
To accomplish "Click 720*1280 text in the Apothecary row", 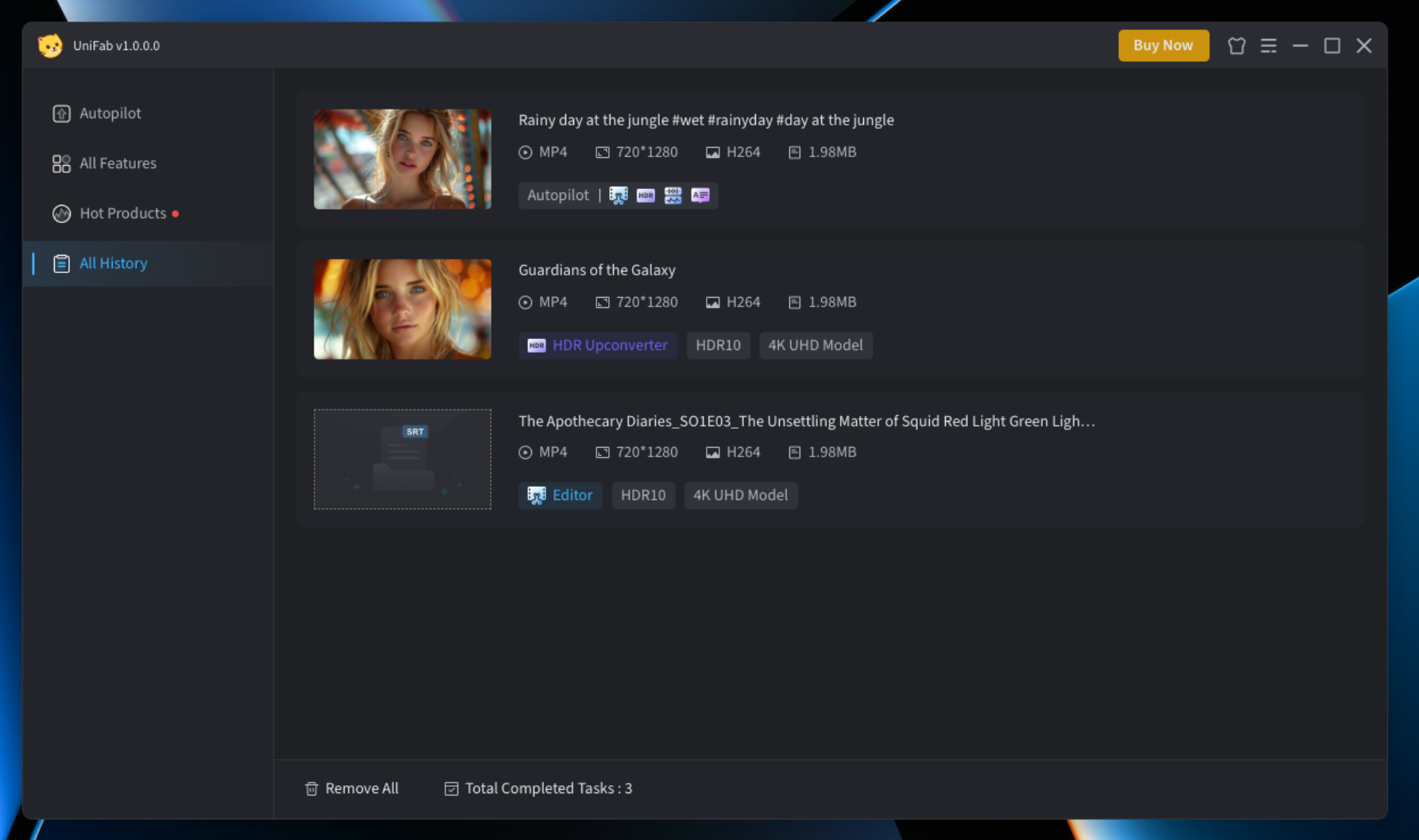I will [x=647, y=452].
